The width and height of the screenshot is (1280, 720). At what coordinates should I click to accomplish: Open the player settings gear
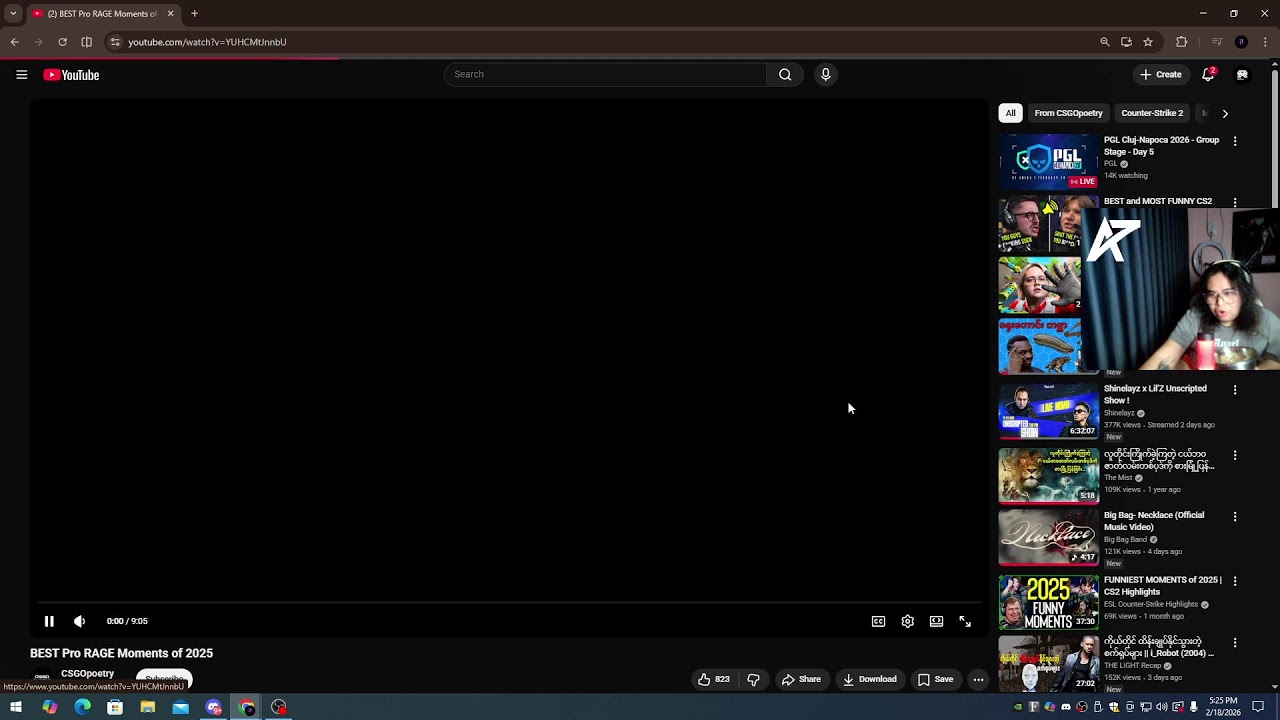pos(907,621)
